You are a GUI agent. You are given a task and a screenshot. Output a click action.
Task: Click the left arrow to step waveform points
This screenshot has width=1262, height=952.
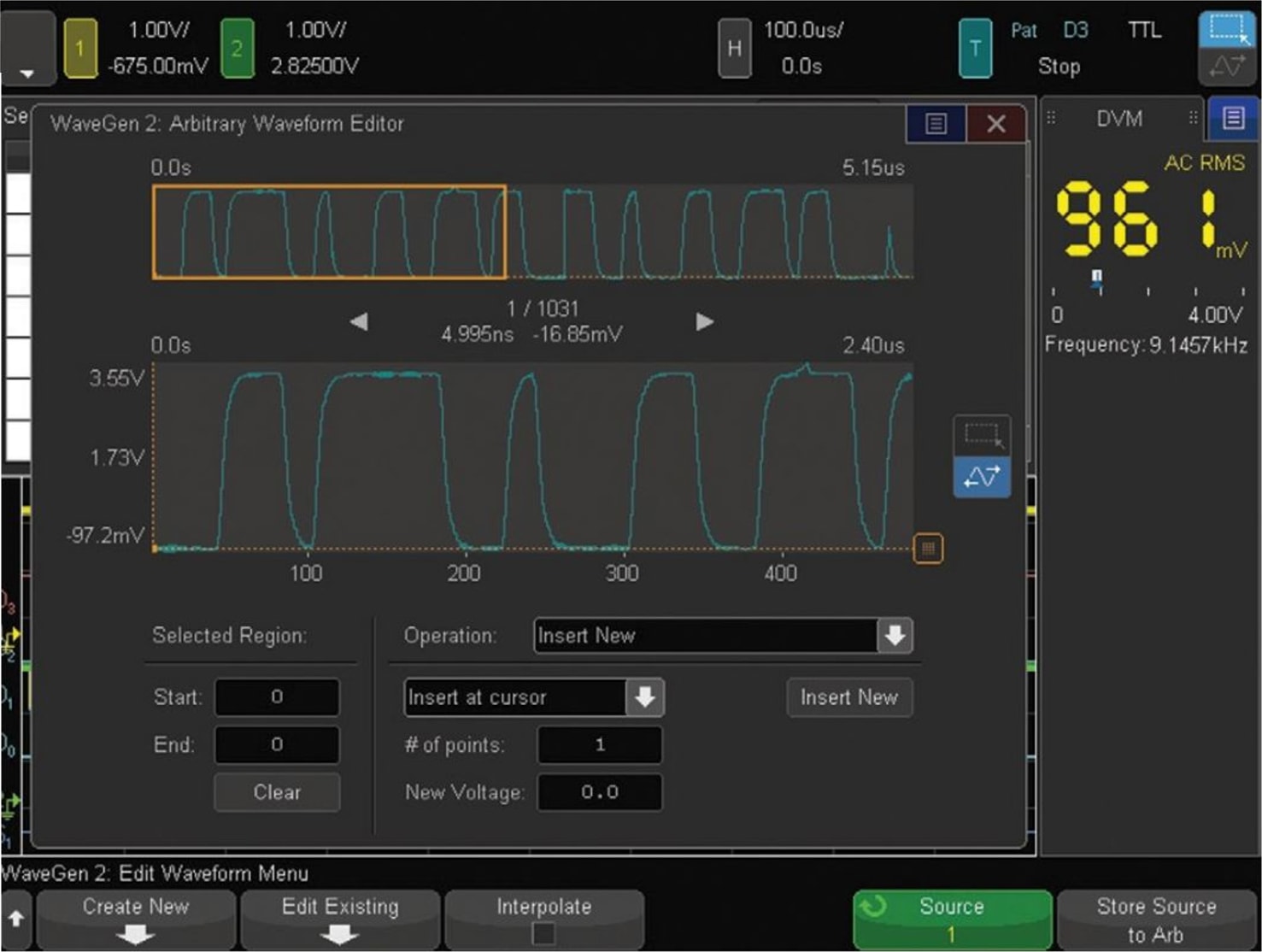359,321
